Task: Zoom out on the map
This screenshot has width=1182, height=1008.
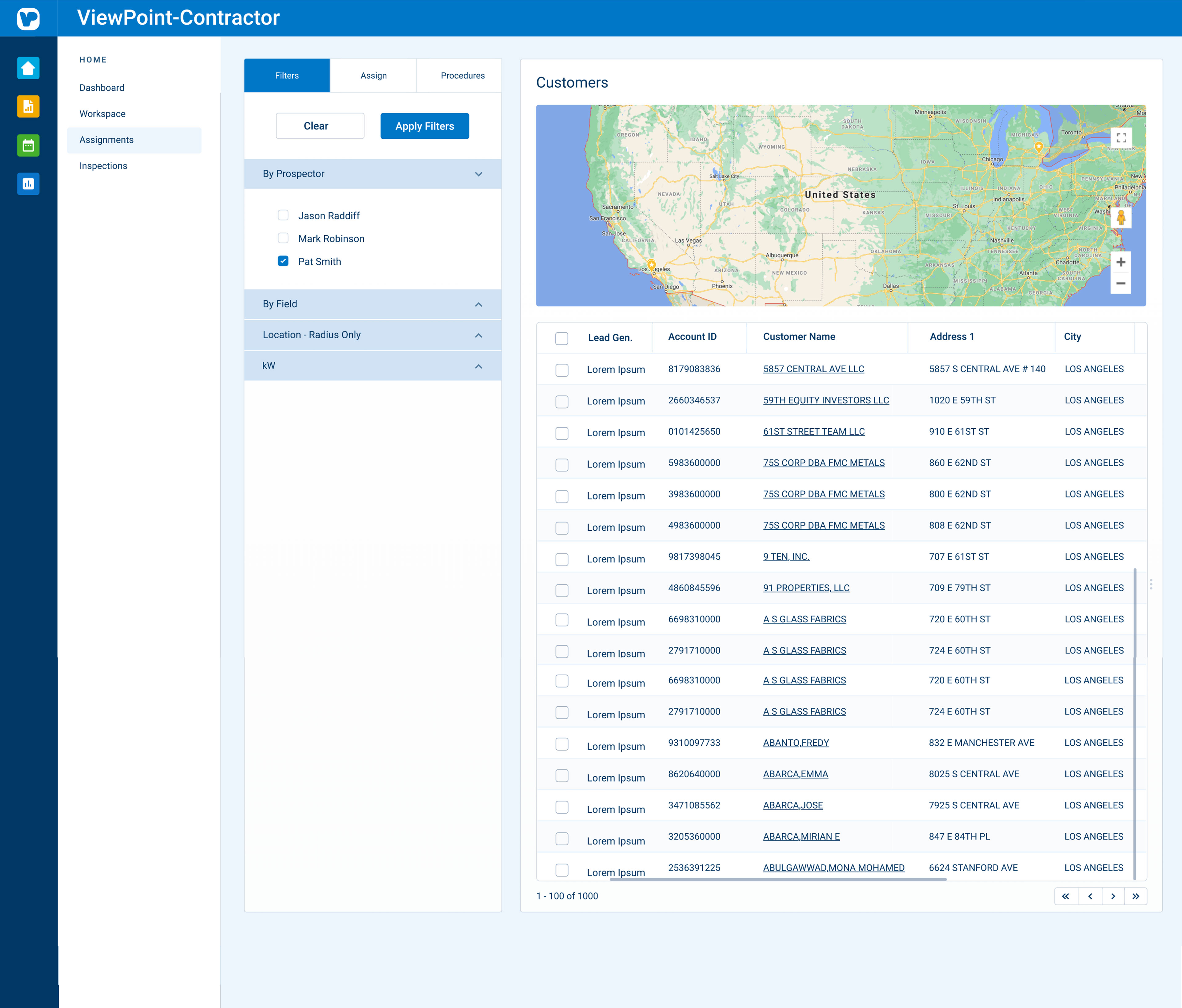Action: point(1120,283)
